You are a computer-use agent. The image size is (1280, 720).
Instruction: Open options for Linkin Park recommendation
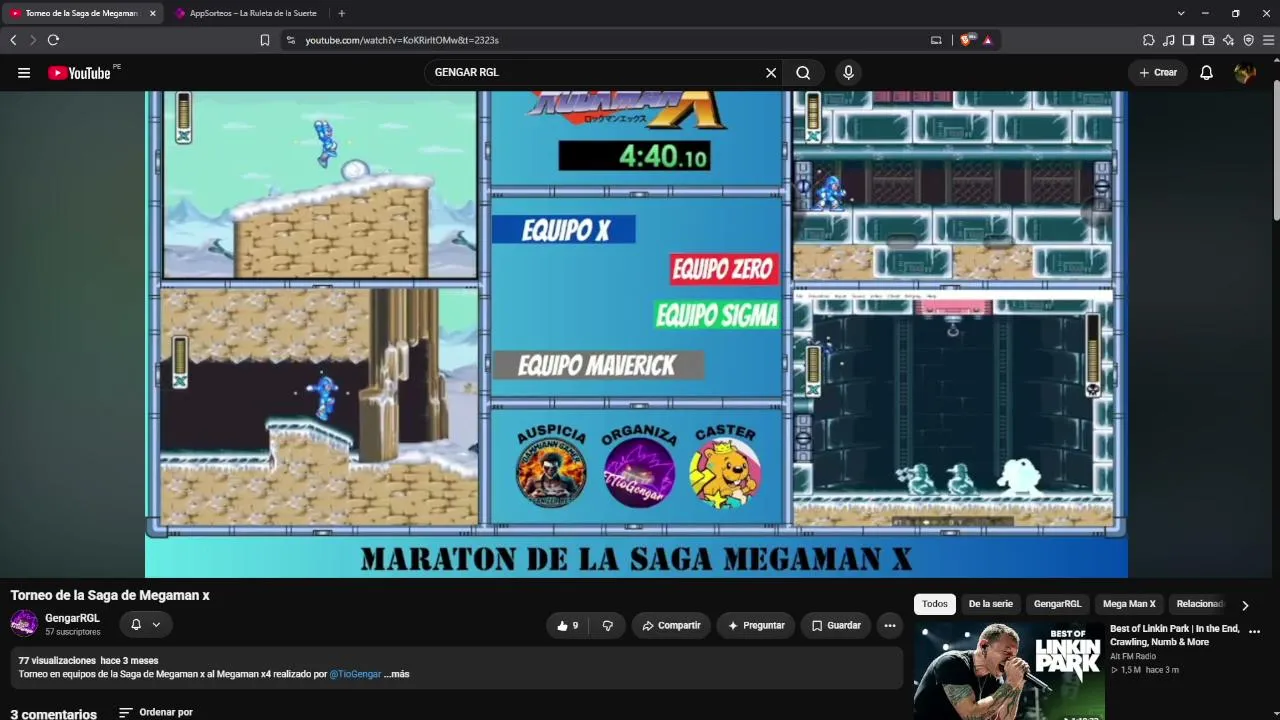point(1254,632)
